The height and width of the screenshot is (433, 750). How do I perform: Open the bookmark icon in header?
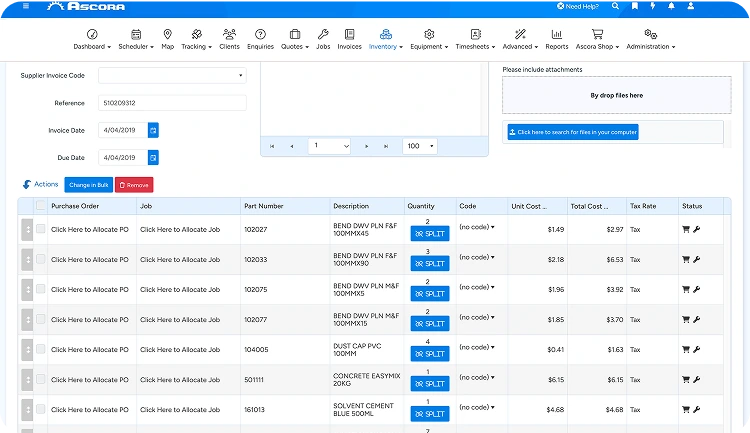click(x=635, y=6)
